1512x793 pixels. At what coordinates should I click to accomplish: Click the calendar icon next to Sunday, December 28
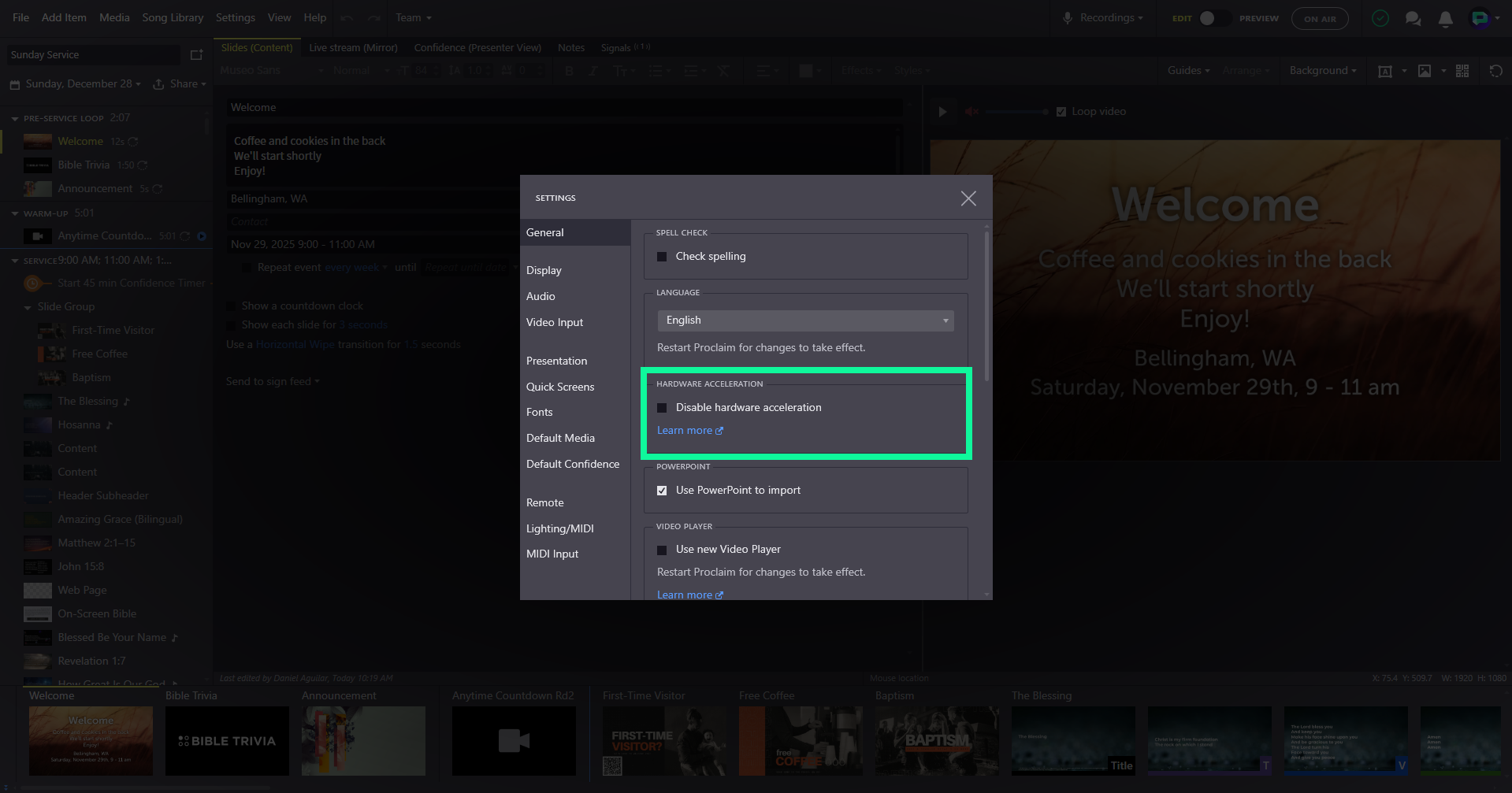[14, 84]
